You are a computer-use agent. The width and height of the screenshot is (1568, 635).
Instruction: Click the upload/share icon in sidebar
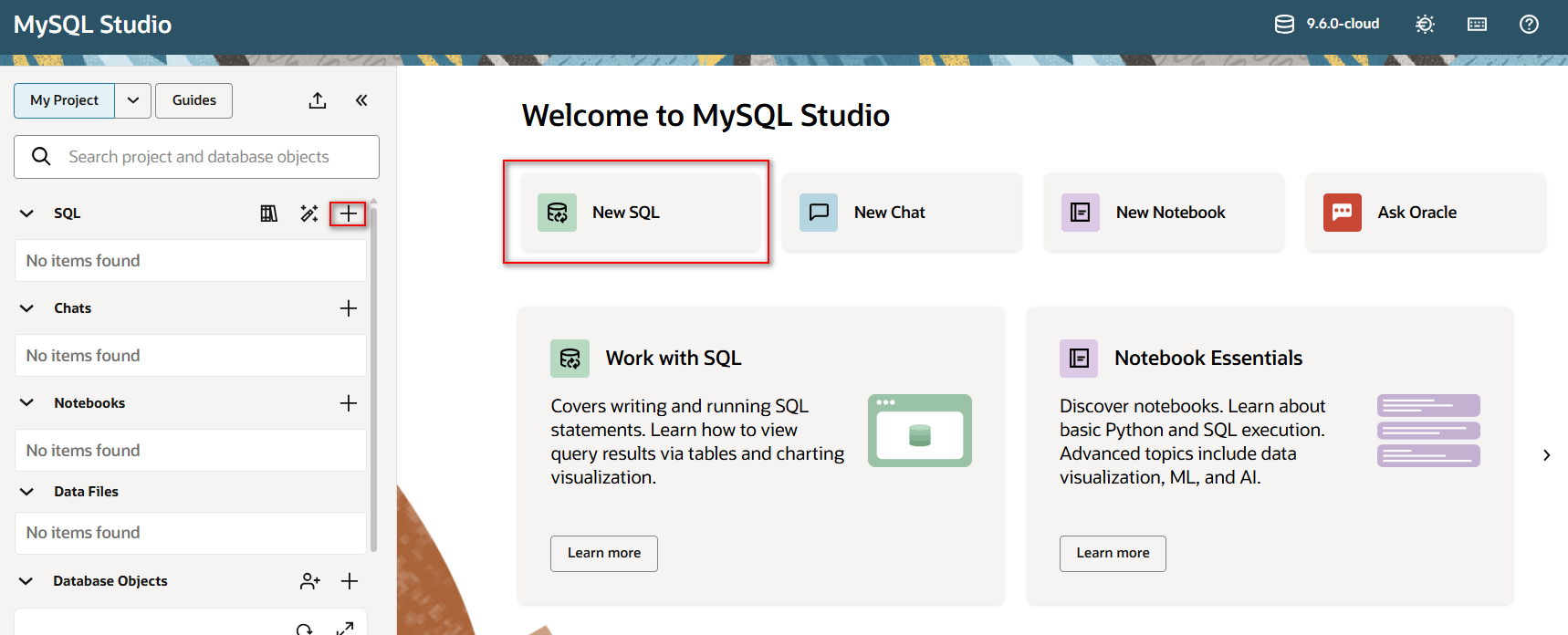(318, 100)
